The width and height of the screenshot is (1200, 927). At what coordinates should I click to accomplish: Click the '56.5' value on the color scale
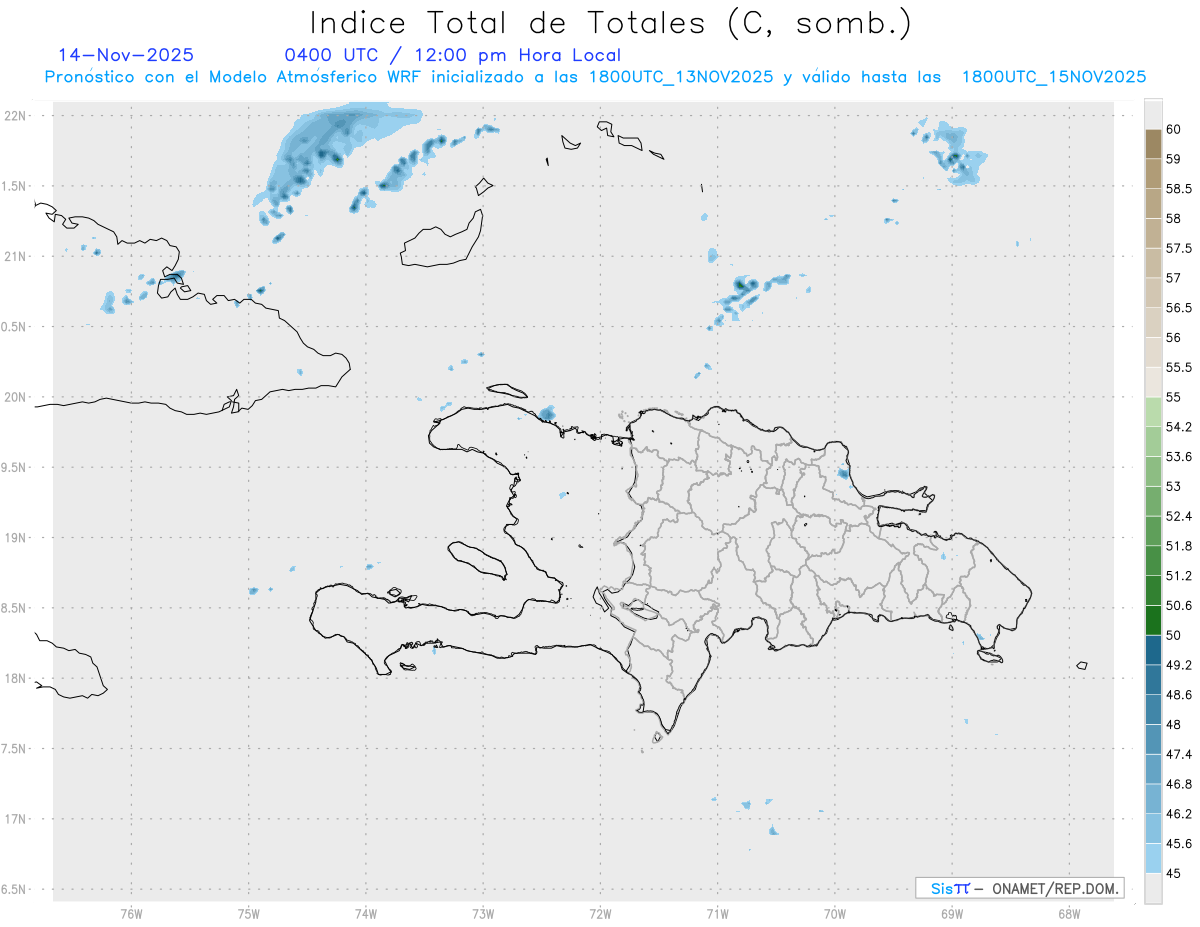click(1178, 308)
